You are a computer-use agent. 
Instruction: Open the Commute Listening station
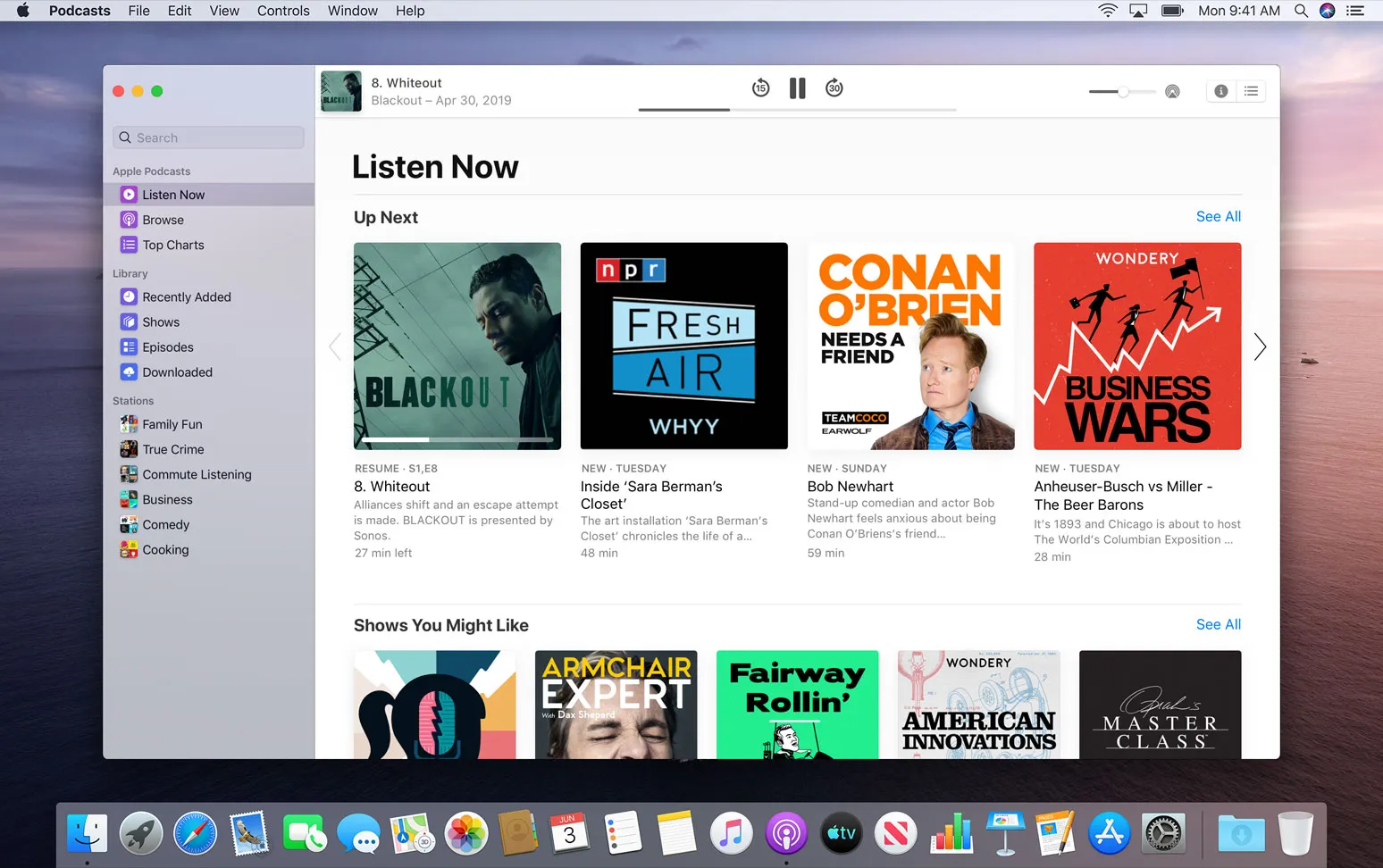(x=196, y=474)
